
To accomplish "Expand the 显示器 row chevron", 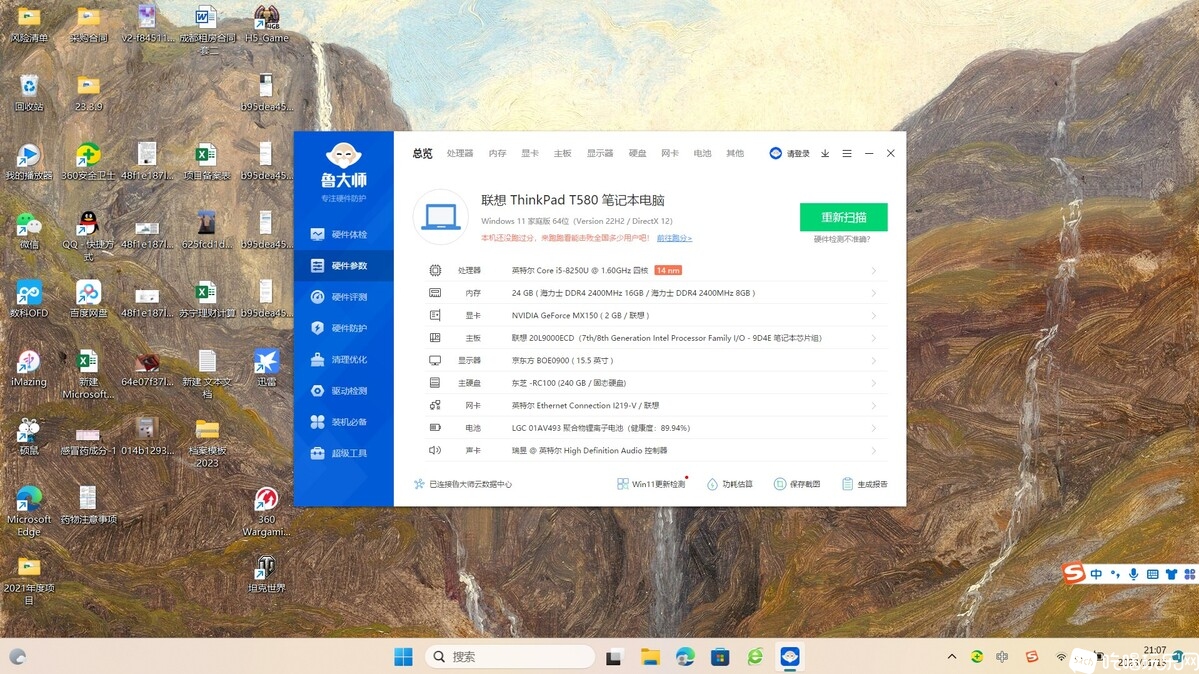I will [x=873, y=360].
